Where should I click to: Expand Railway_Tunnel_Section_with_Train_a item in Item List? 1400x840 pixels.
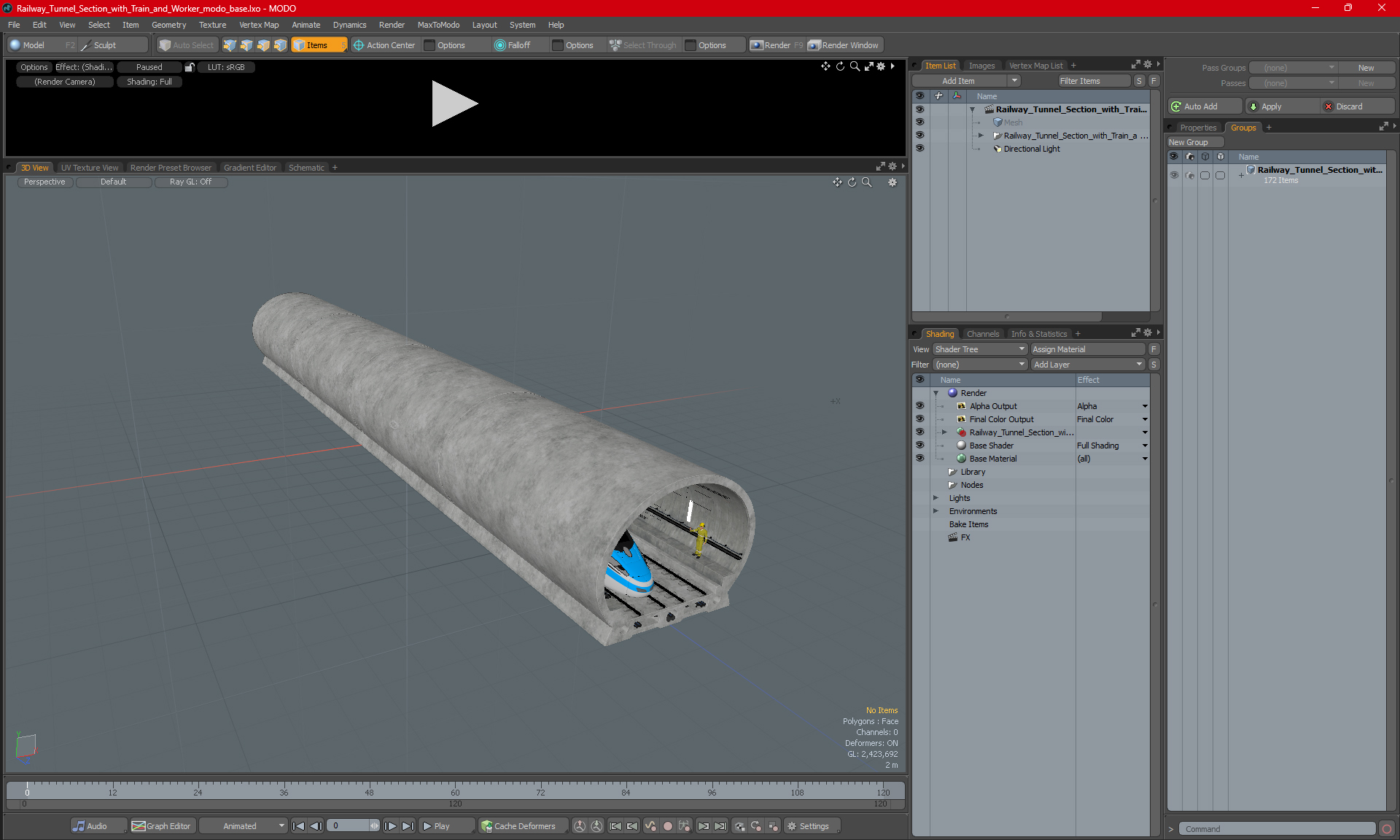981,136
